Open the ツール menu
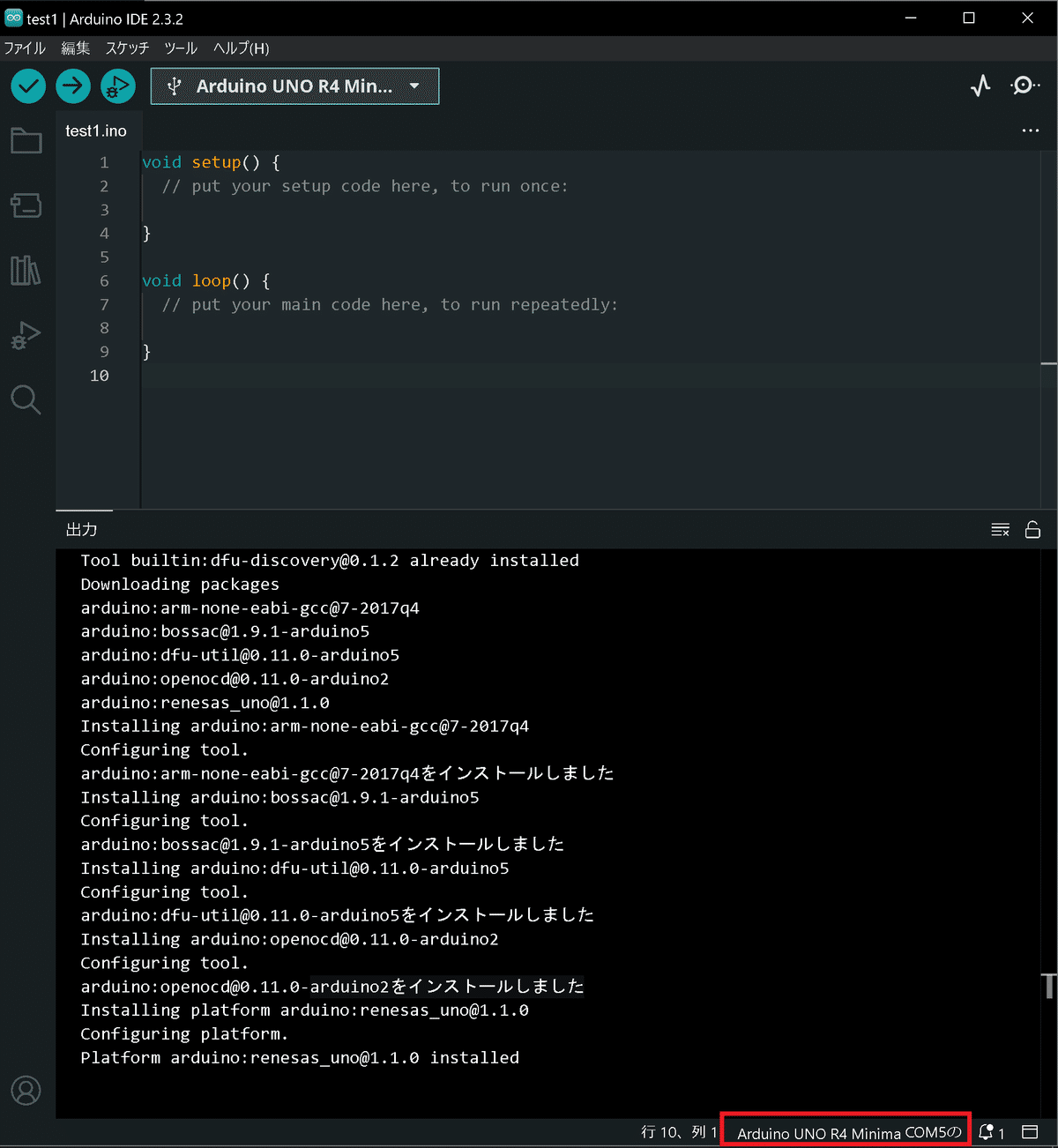 (x=181, y=48)
